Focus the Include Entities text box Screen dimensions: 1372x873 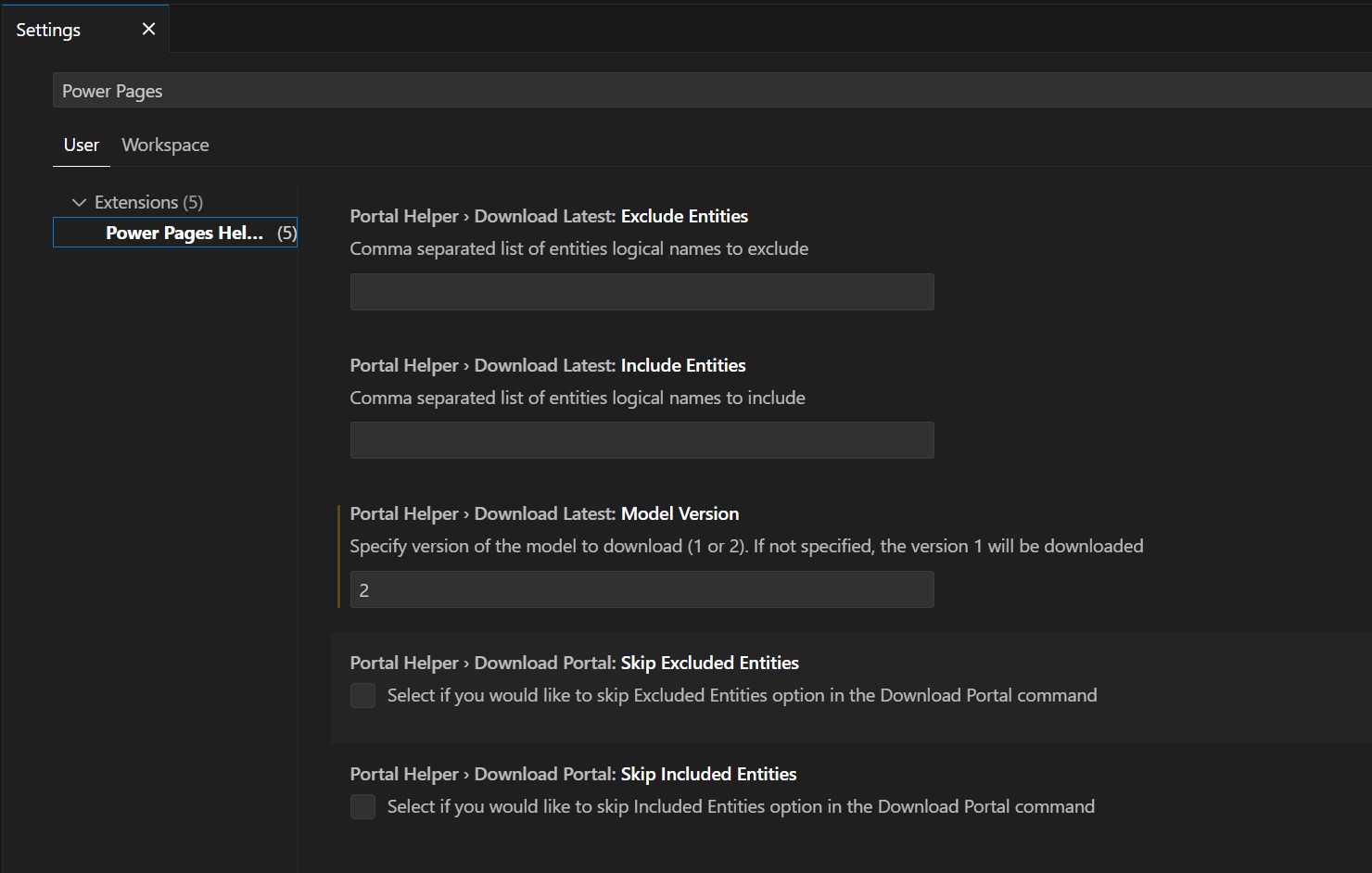coord(642,440)
